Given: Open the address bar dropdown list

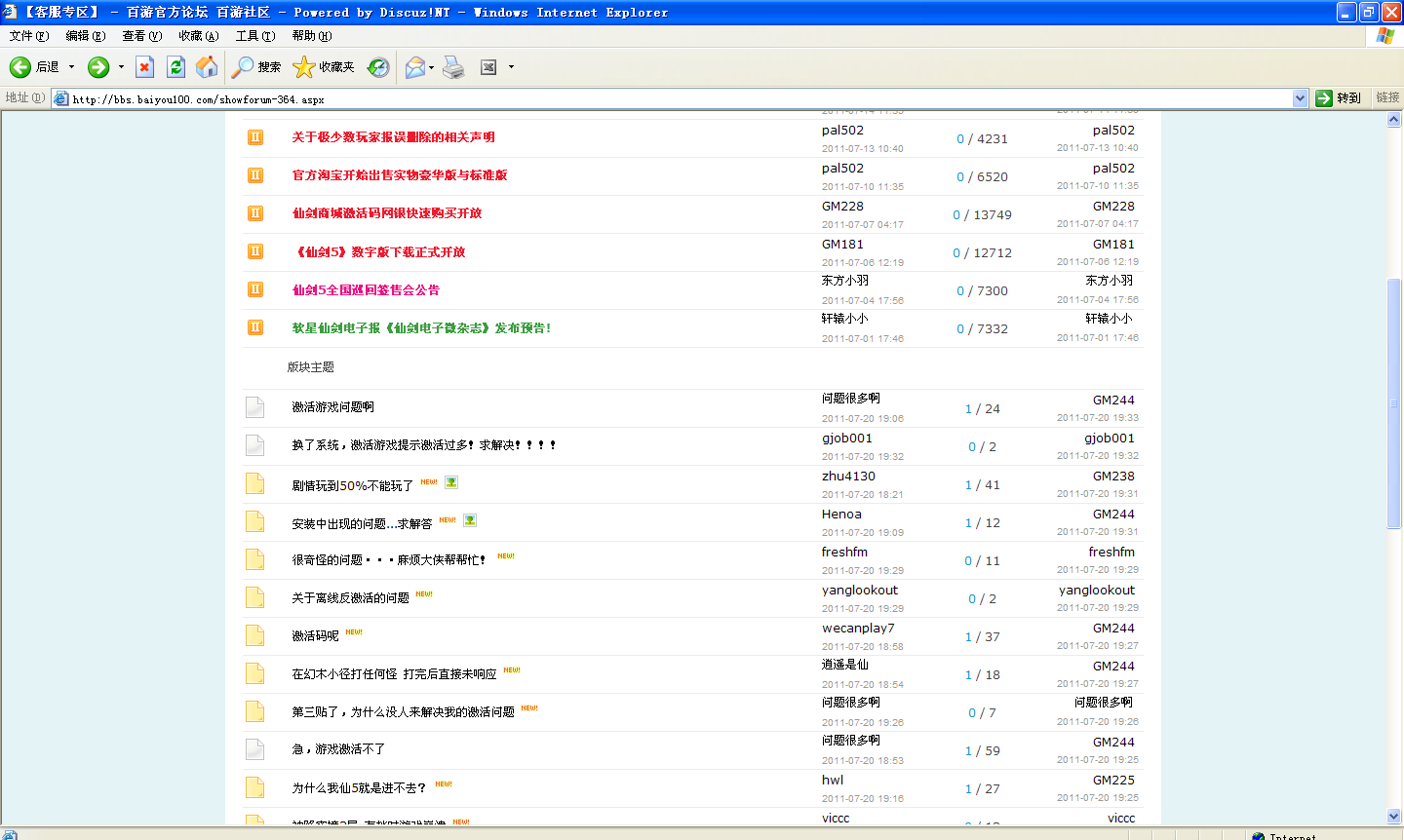Looking at the screenshot, I should [x=1300, y=97].
